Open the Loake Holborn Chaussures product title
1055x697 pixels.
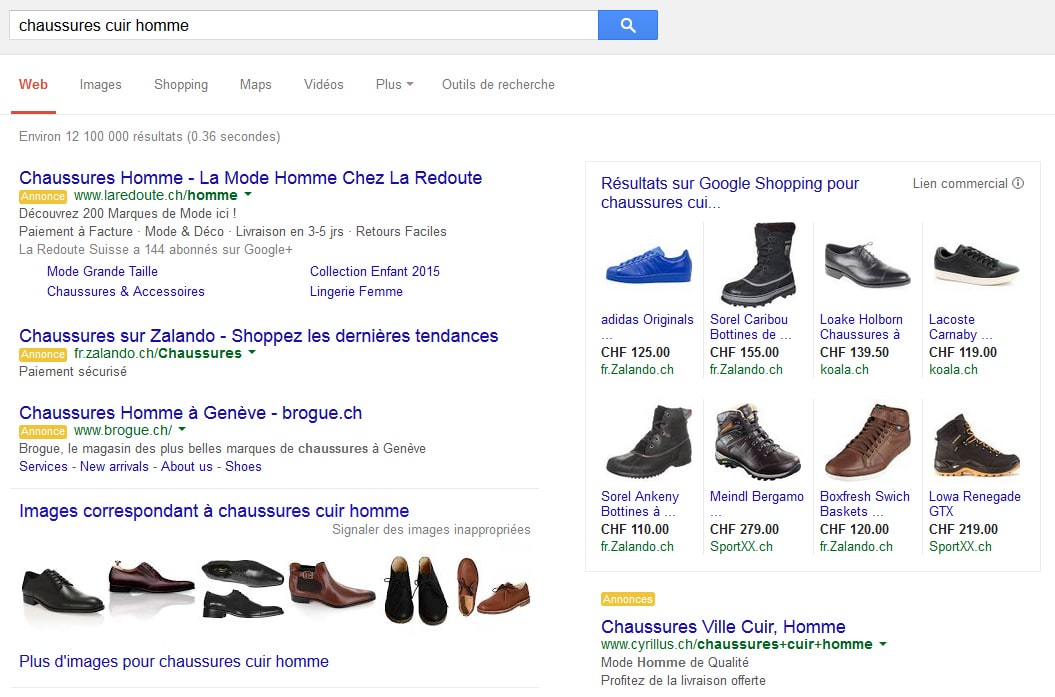pyautogui.click(x=861, y=327)
